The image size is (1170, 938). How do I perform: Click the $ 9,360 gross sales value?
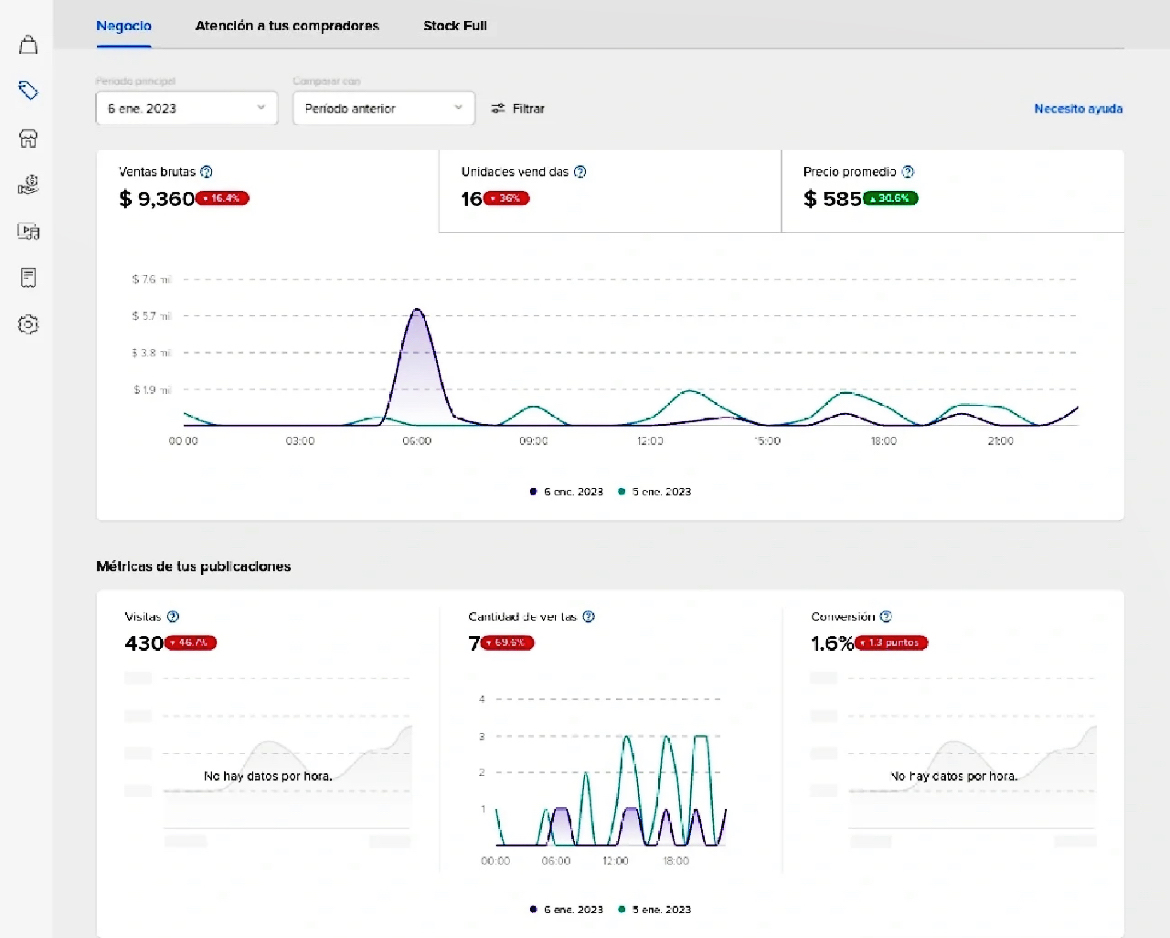coord(157,198)
